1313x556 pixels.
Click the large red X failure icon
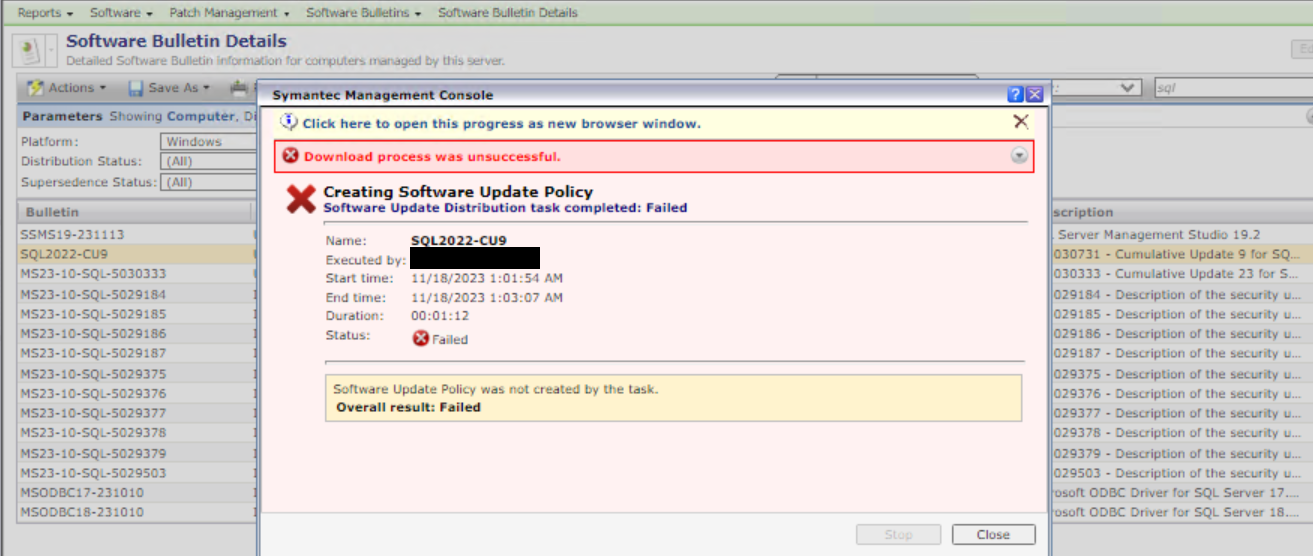tap(301, 198)
